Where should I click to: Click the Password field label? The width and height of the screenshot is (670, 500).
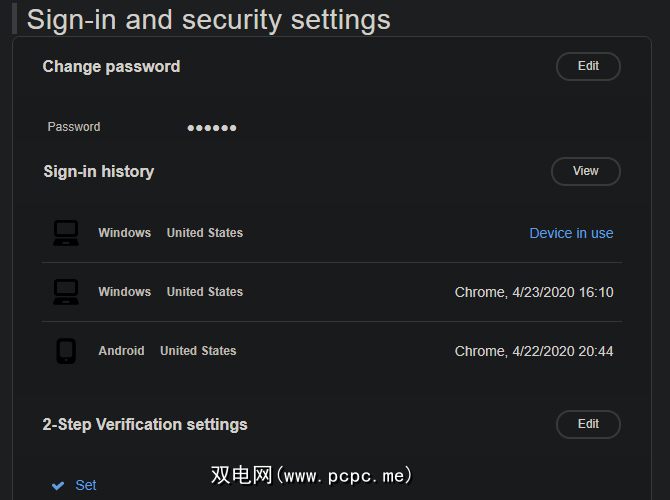point(74,127)
